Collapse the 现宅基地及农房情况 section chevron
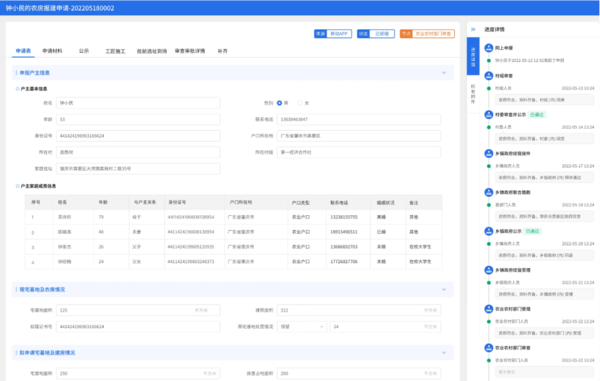 coord(444,290)
